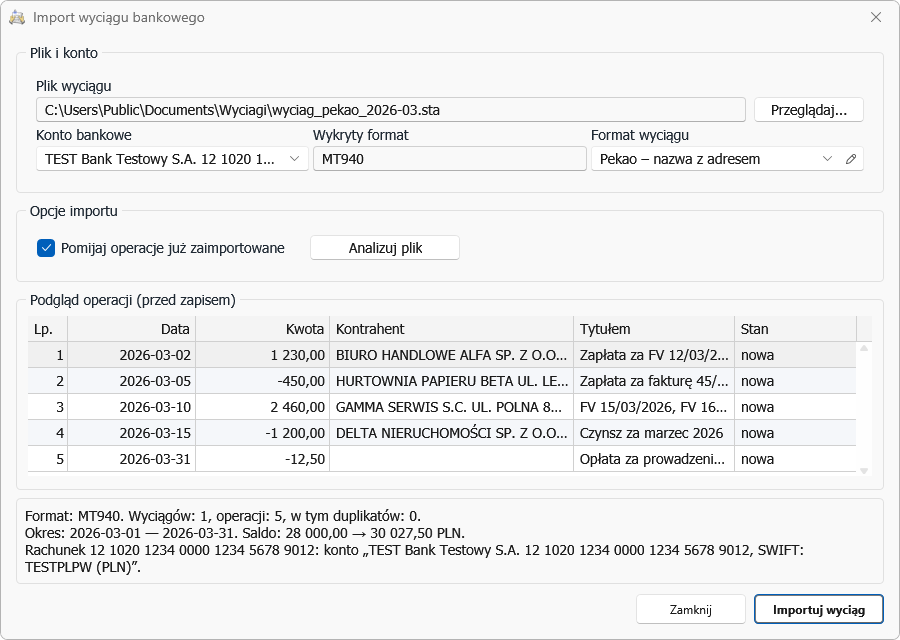Click the date cell 2026-03-31
The height and width of the screenshot is (640, 900).
tap(132, 459)
